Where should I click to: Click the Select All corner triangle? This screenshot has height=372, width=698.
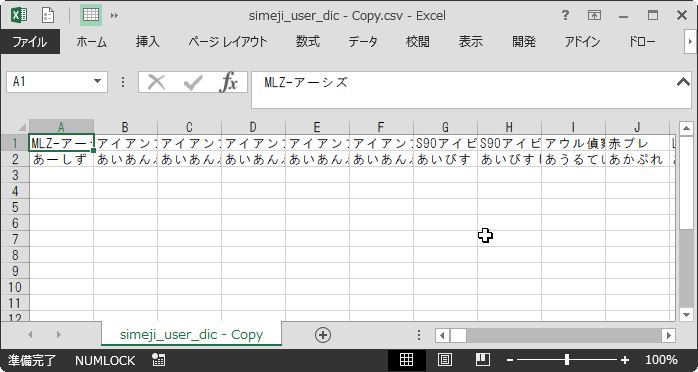[21, 127]
